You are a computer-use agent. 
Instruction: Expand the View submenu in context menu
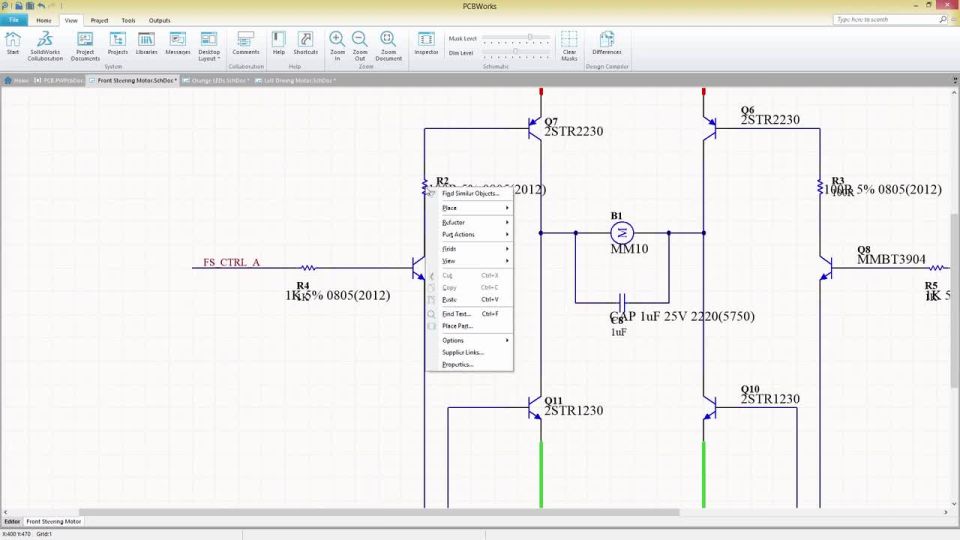(470, 261)
